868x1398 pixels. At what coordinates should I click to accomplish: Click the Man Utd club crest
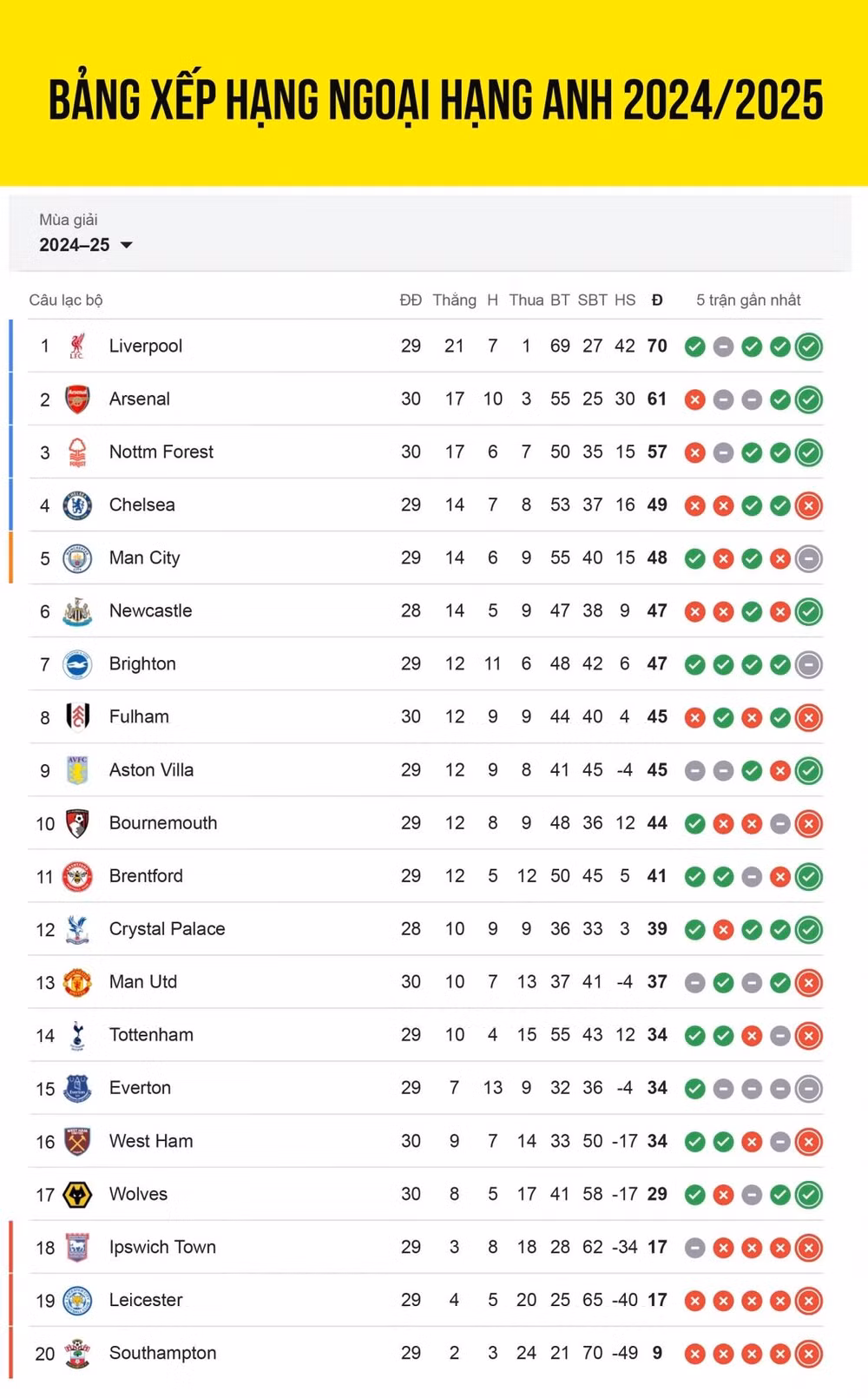tap(77, 982)
